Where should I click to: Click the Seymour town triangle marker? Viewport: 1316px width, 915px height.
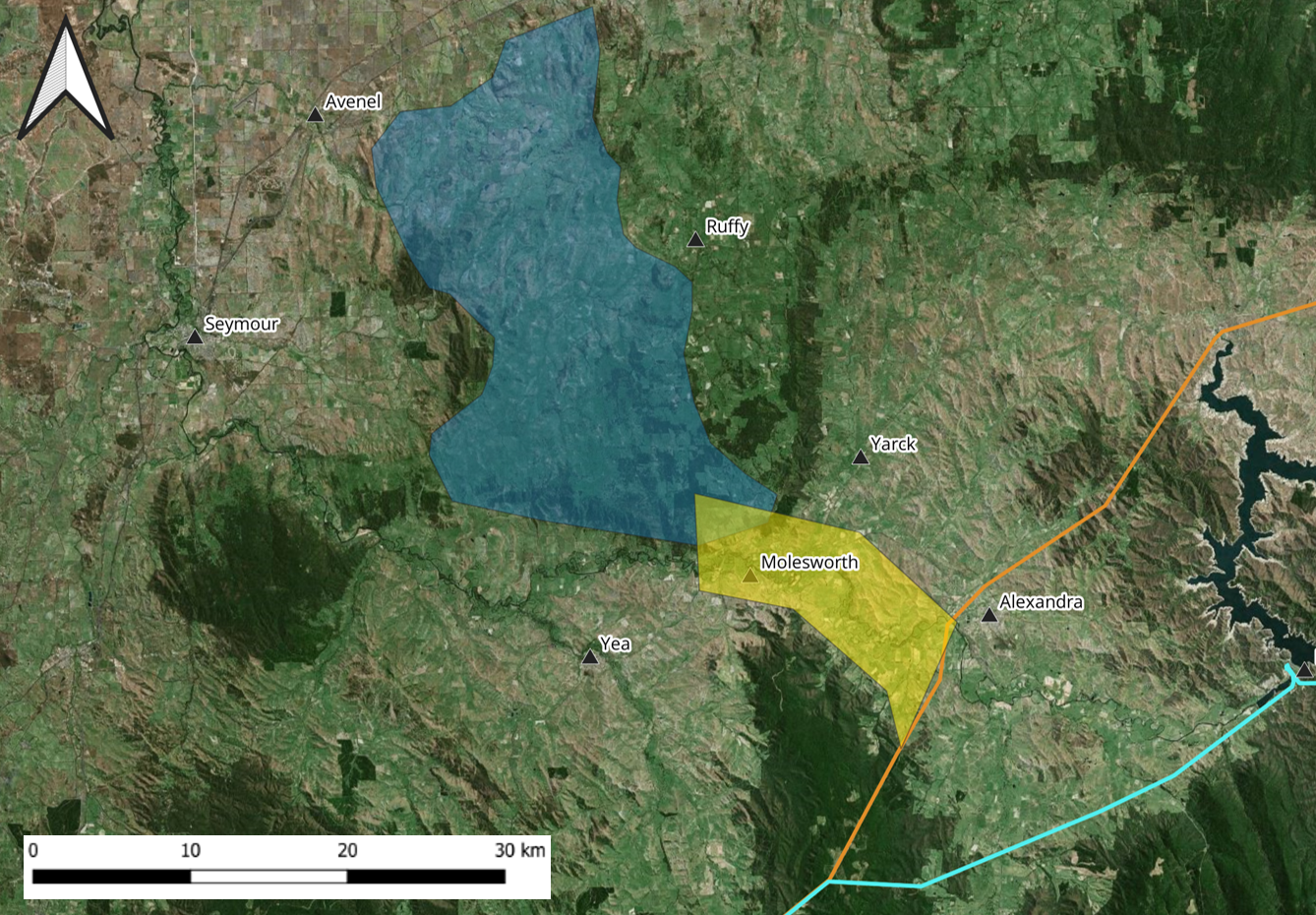coord(195,336)
